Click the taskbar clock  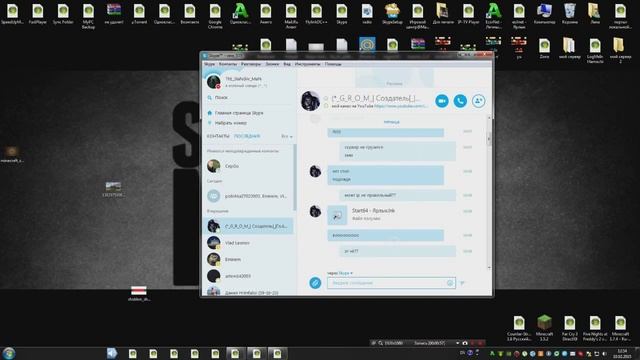622,353
